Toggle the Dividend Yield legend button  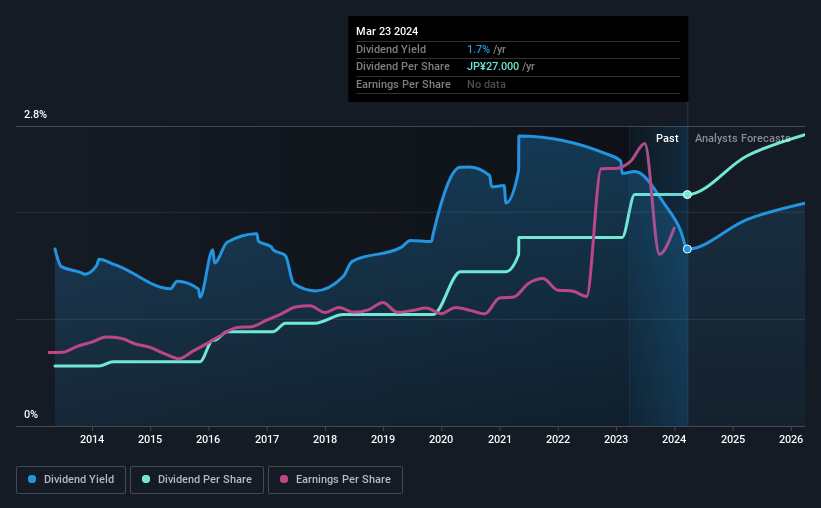pyautogui.click(x=71, y=480)
